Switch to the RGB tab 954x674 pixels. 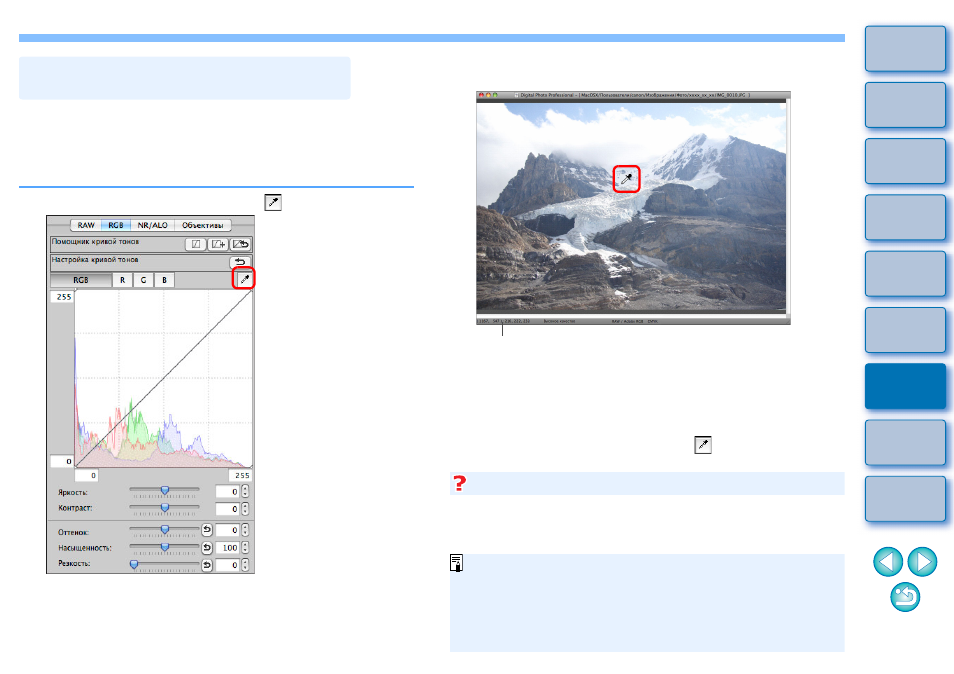click(116, 225)
